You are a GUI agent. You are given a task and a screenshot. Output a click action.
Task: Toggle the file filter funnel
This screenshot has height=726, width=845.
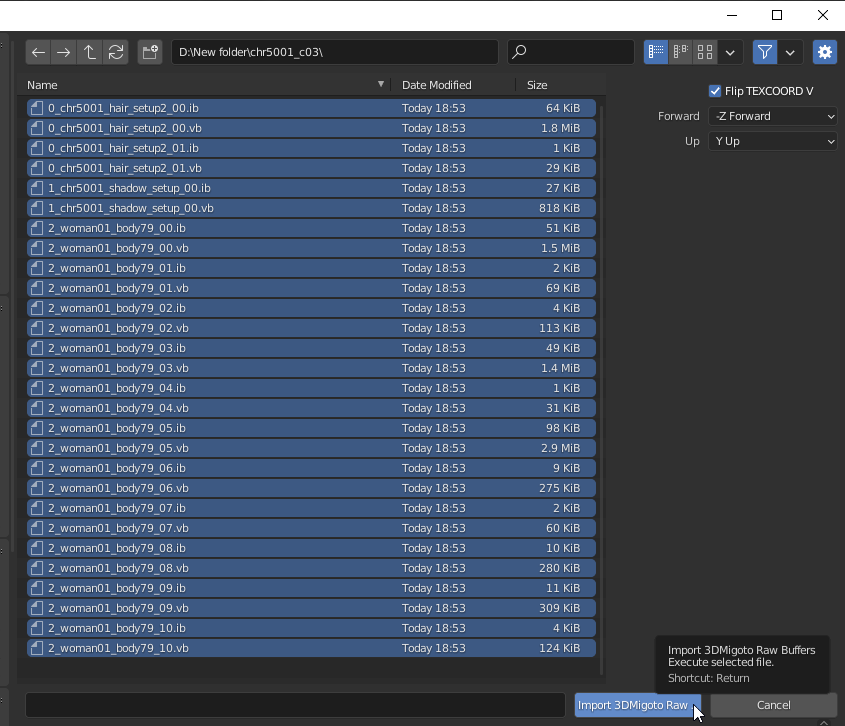pyautogui.click(x=765, y=52)
